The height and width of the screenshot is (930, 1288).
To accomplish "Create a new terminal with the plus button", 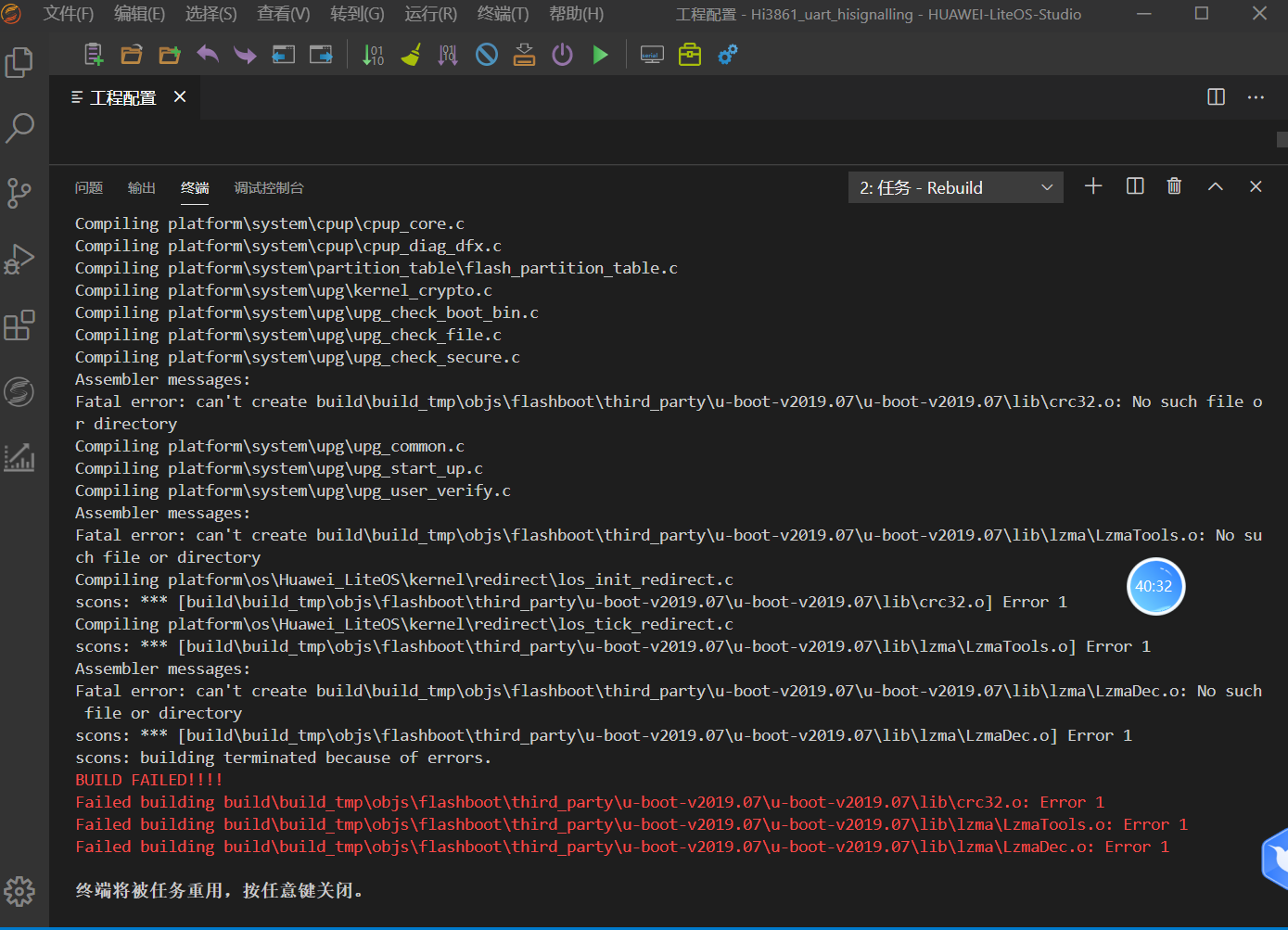I will (x=1093, y=185).
